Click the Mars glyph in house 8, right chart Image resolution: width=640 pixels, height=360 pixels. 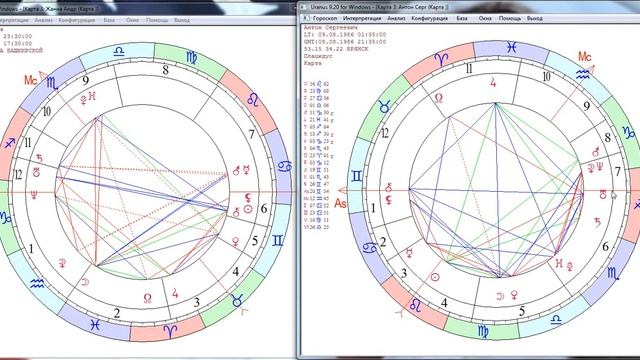(596, 152)
